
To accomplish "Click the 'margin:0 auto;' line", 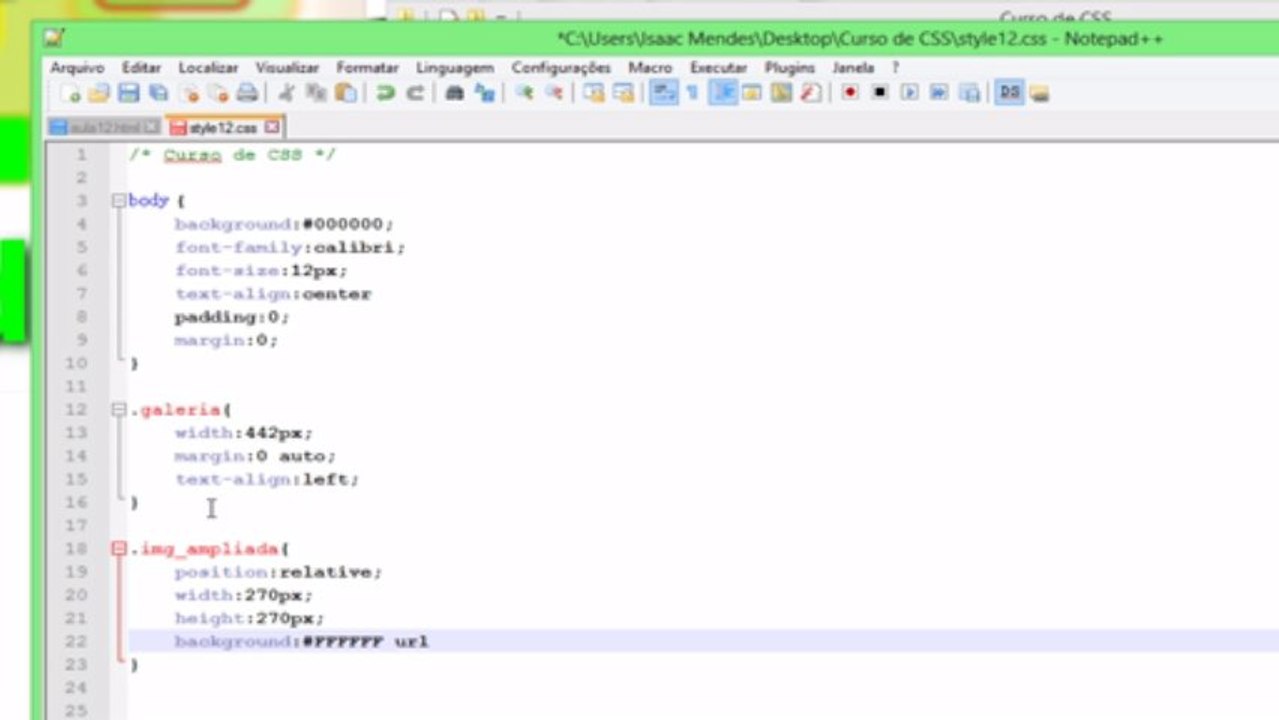I will 255,456.
